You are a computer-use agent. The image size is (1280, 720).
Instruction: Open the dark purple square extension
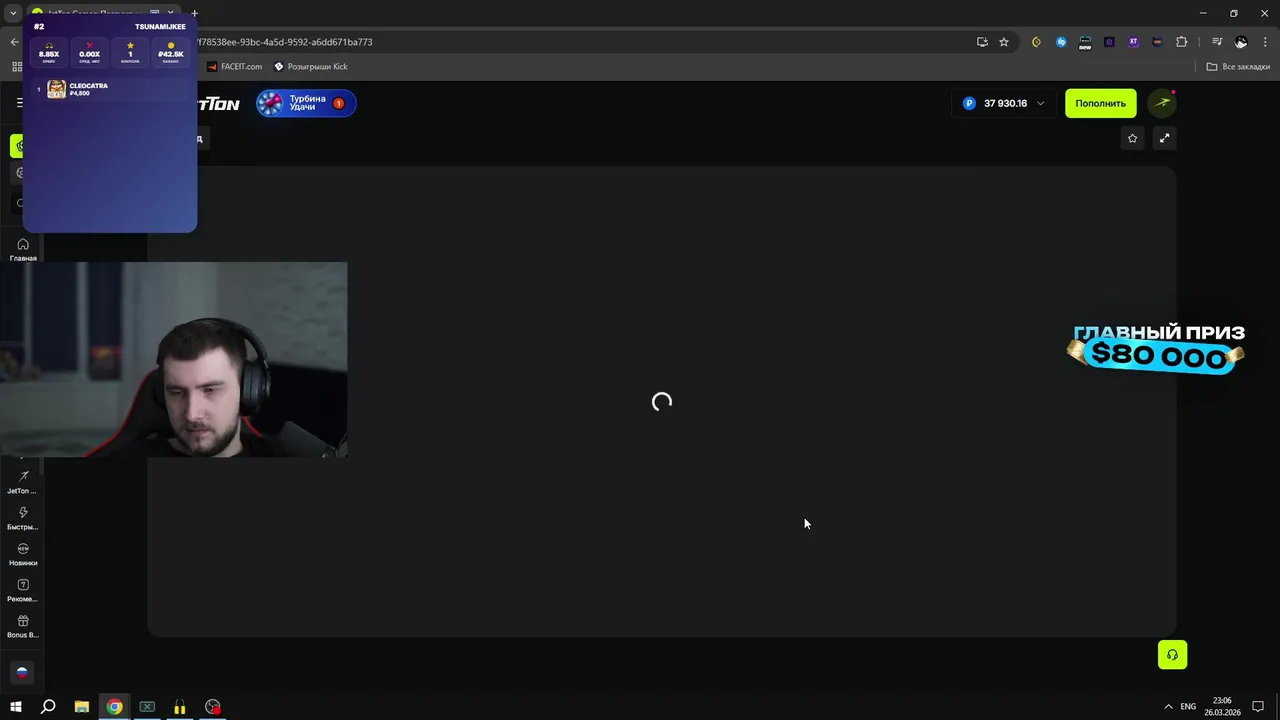1109,42
